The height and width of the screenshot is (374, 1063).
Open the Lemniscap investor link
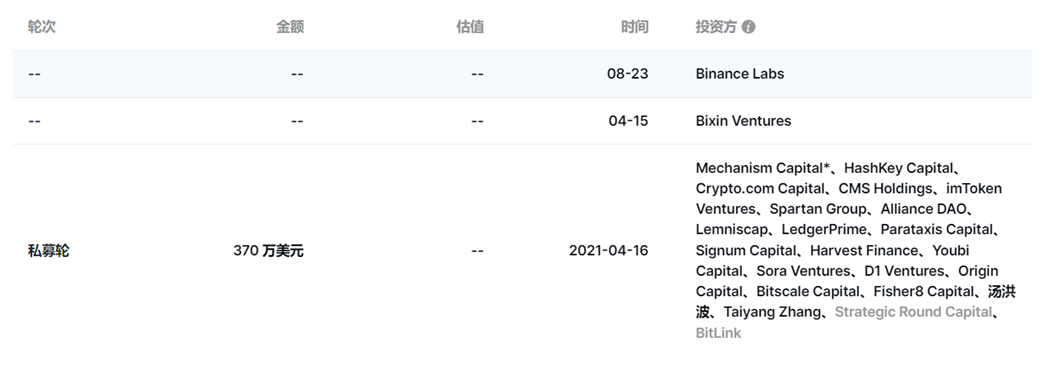pyautogui.click(x=731, y=229)
